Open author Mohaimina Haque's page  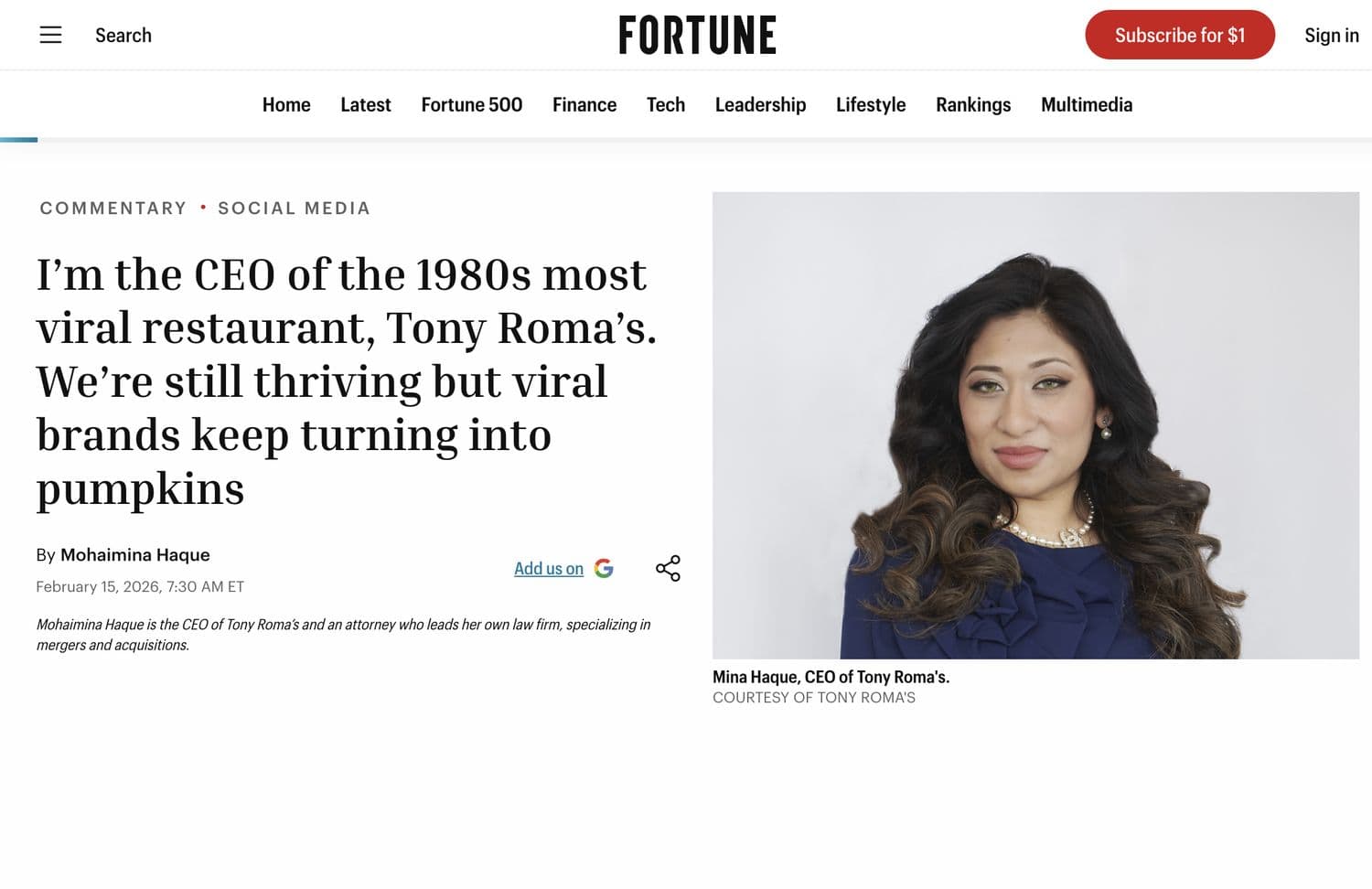click(135, 555)
